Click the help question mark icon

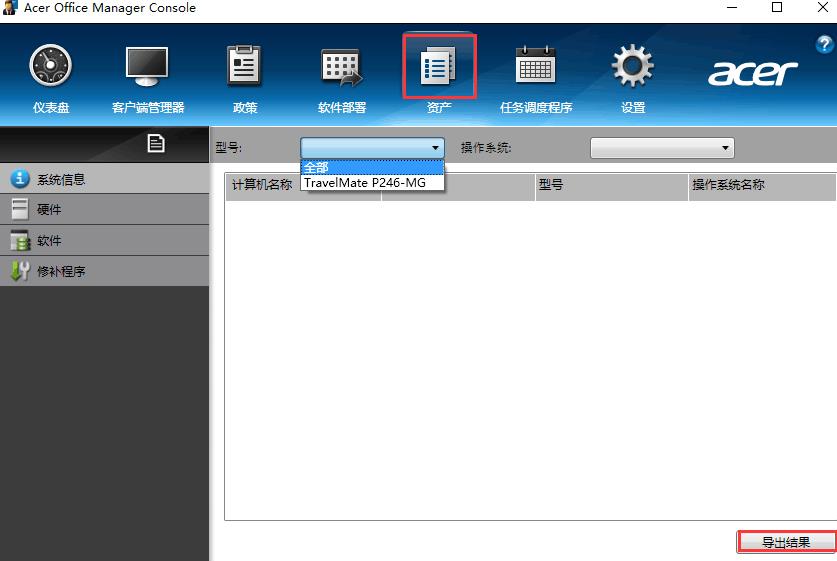click(825, 44)
